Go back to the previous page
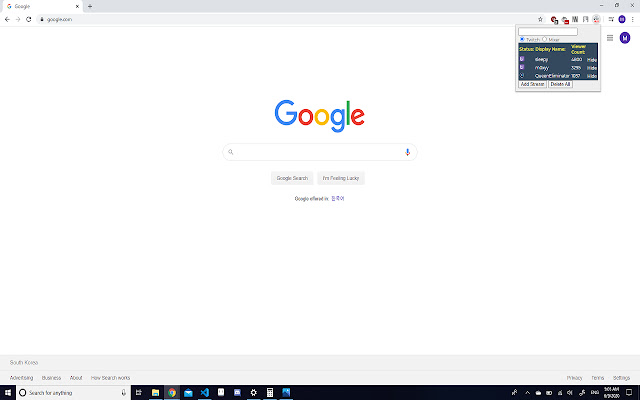The image size is (640, 400). [x=7, y=19]
